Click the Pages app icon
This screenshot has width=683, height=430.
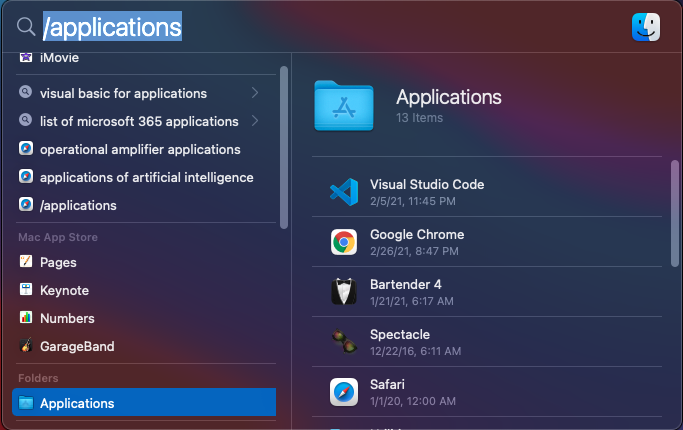(x=26, y=261)
